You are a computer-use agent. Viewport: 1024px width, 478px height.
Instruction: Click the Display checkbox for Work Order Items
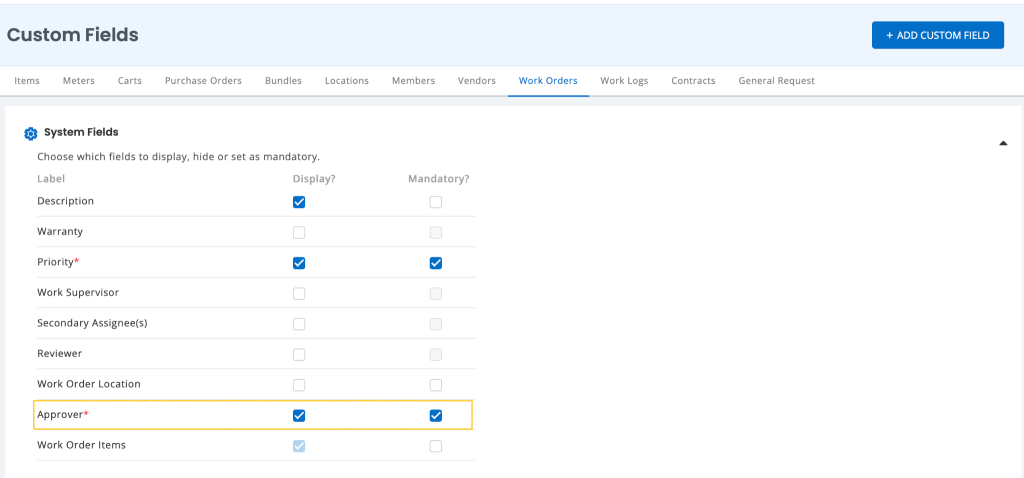(x=299, y=446)
